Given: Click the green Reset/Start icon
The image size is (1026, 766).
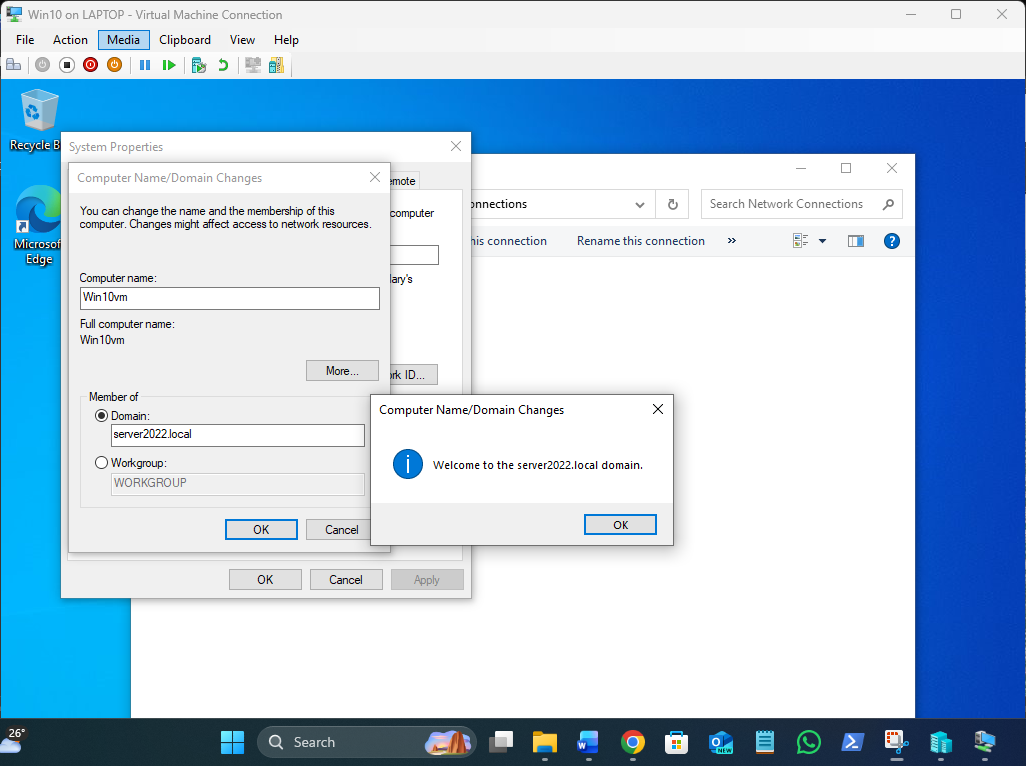Looking at the screenshot, I should [169, 65].
